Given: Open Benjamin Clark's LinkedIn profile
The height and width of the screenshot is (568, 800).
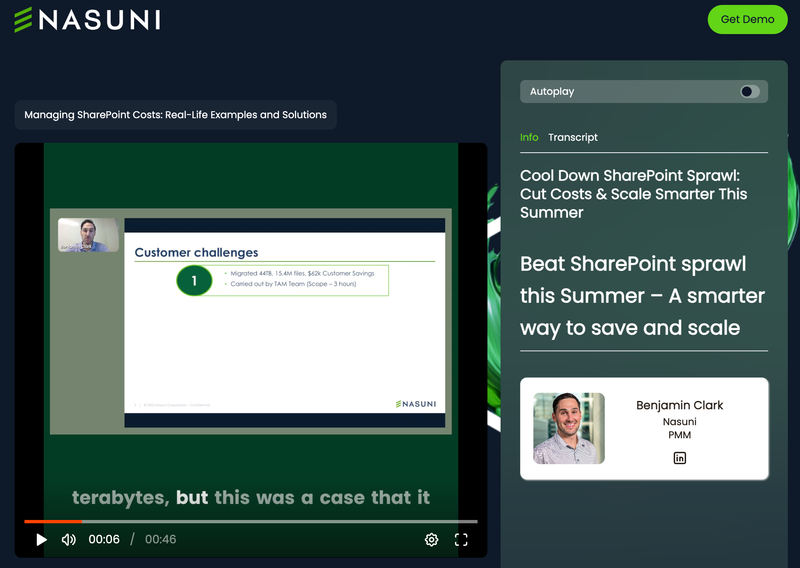Looking at the screenshot, I should click(x=680, y=458).
